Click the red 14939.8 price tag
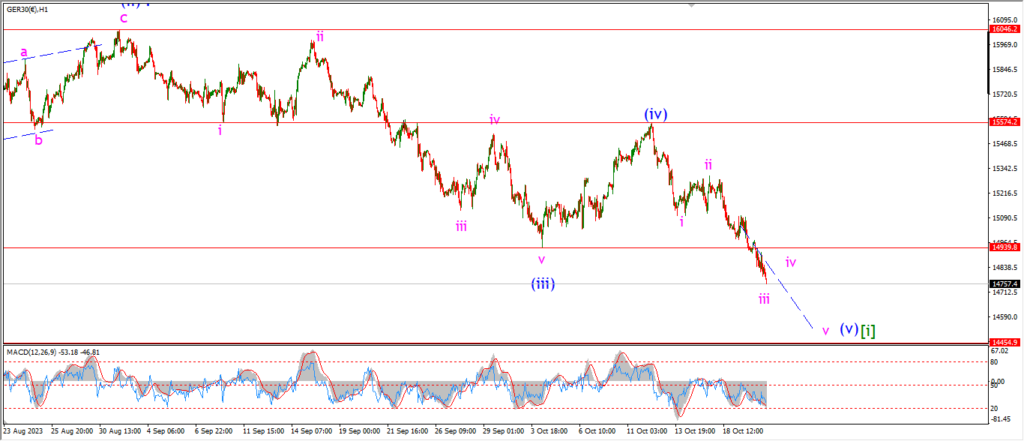The width and height of the screenshot is (1024, 441). [x=1004, y=247]
